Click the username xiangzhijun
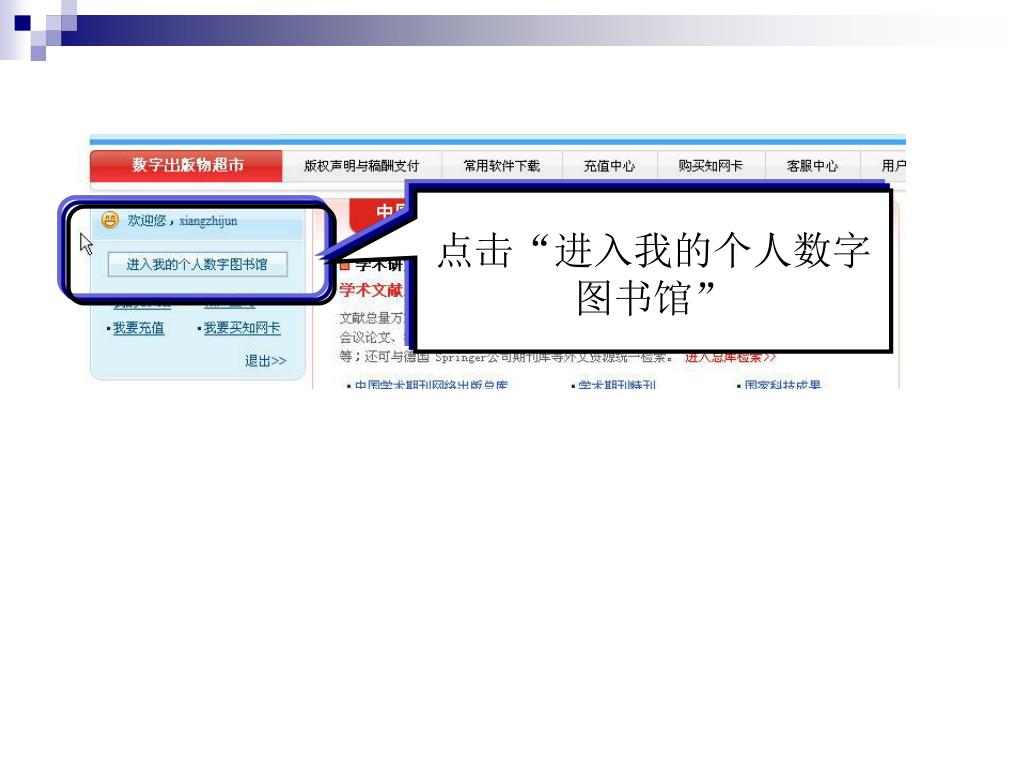 [x=208, y=221]
